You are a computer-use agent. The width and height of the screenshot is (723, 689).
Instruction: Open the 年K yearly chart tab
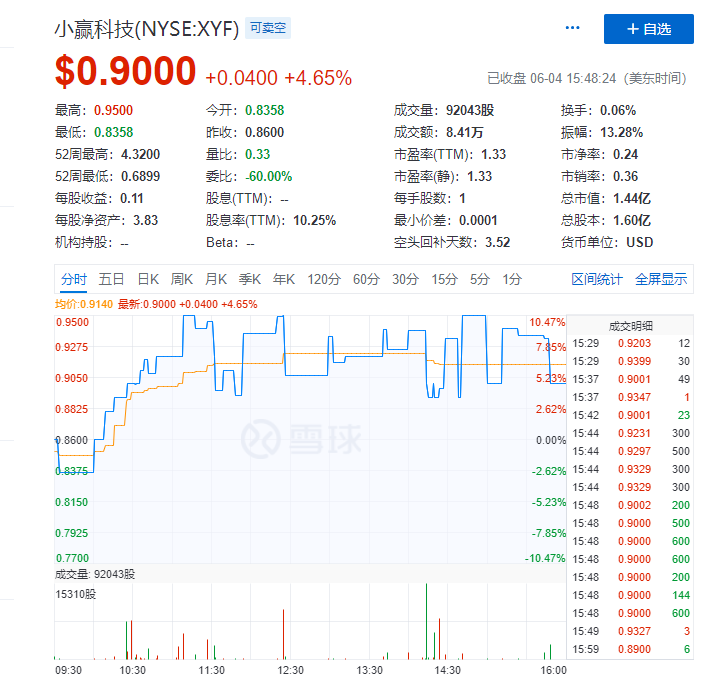[284, 279]
